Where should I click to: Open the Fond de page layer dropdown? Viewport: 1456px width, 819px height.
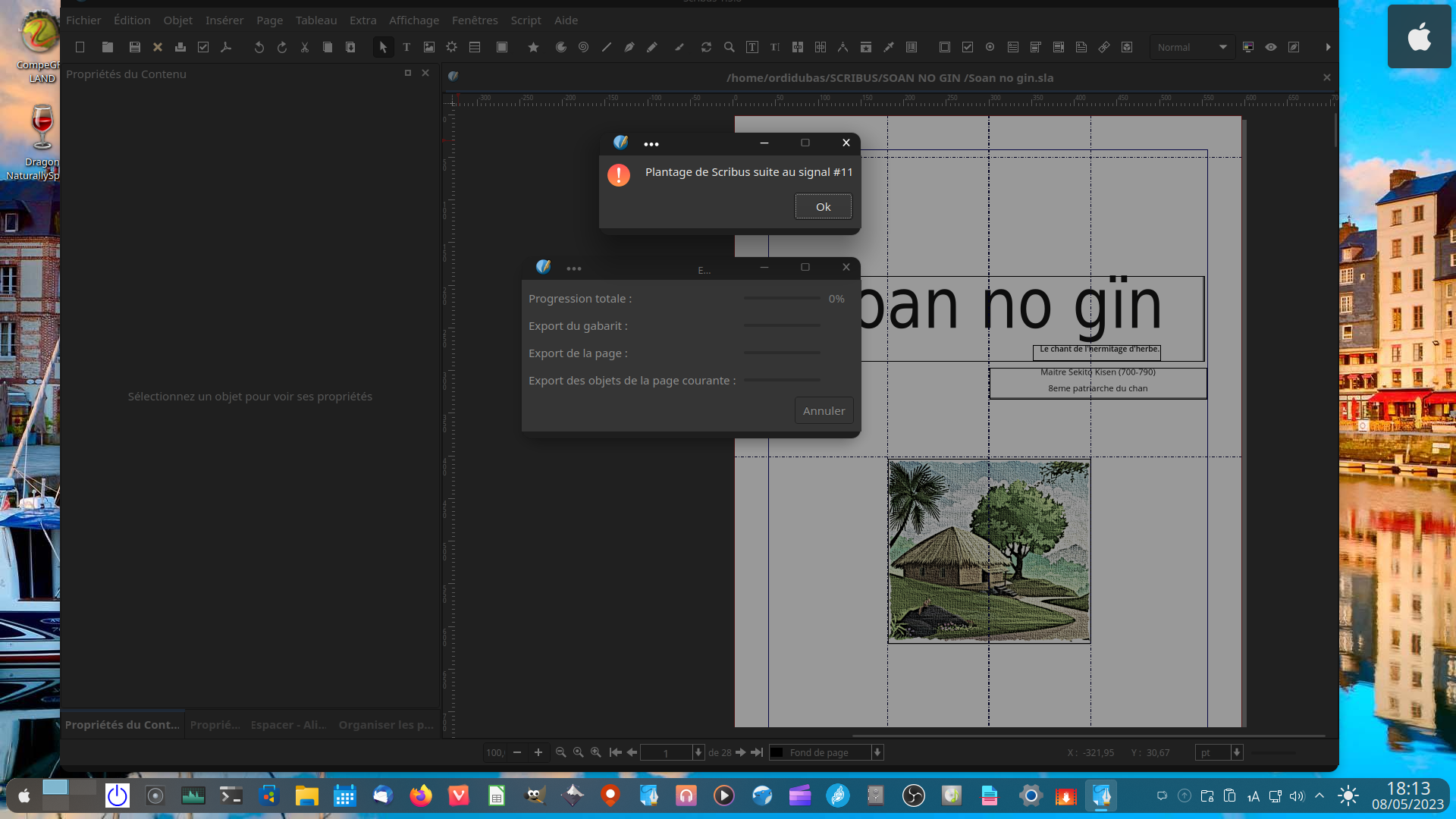pos(827,752)
